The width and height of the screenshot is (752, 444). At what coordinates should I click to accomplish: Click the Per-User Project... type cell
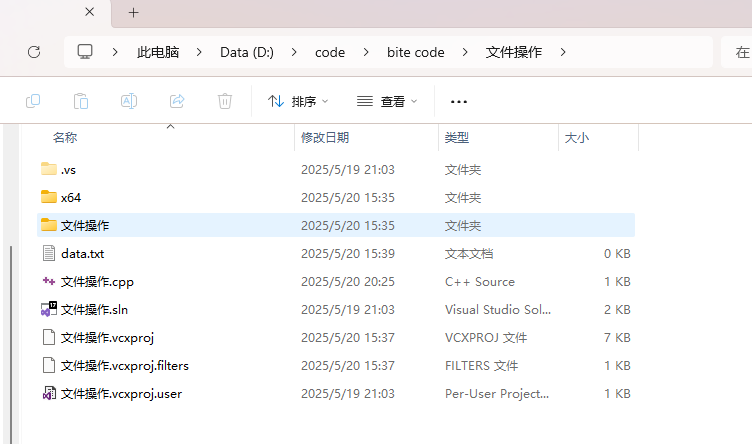[497, 394]
